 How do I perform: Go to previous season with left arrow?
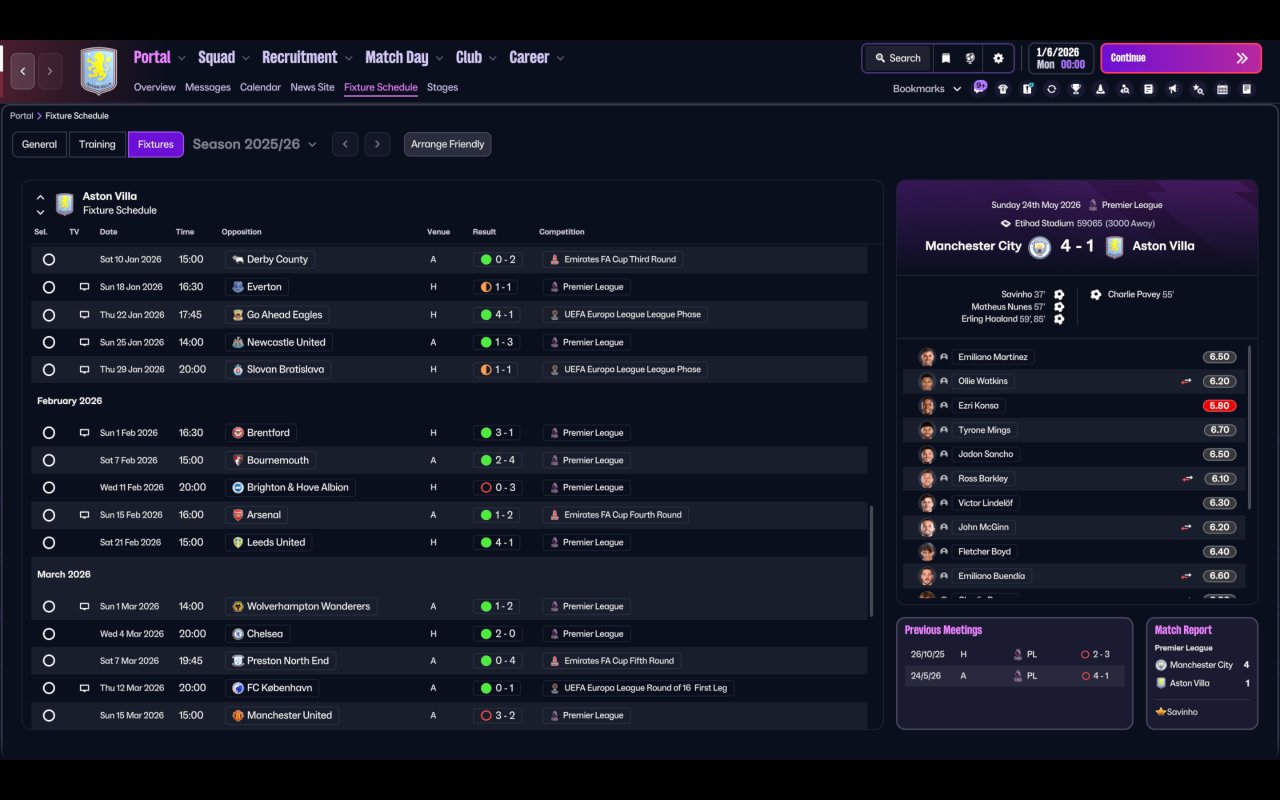click(345, 144)
